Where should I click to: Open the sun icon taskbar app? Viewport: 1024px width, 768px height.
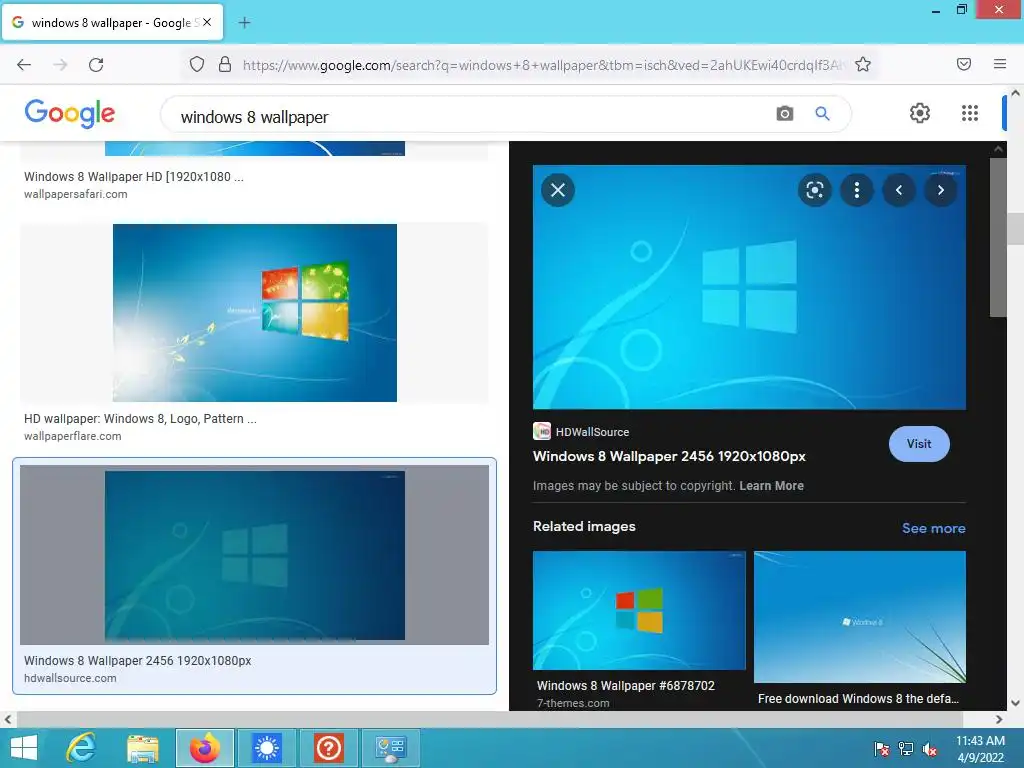[x=266, y=748]
